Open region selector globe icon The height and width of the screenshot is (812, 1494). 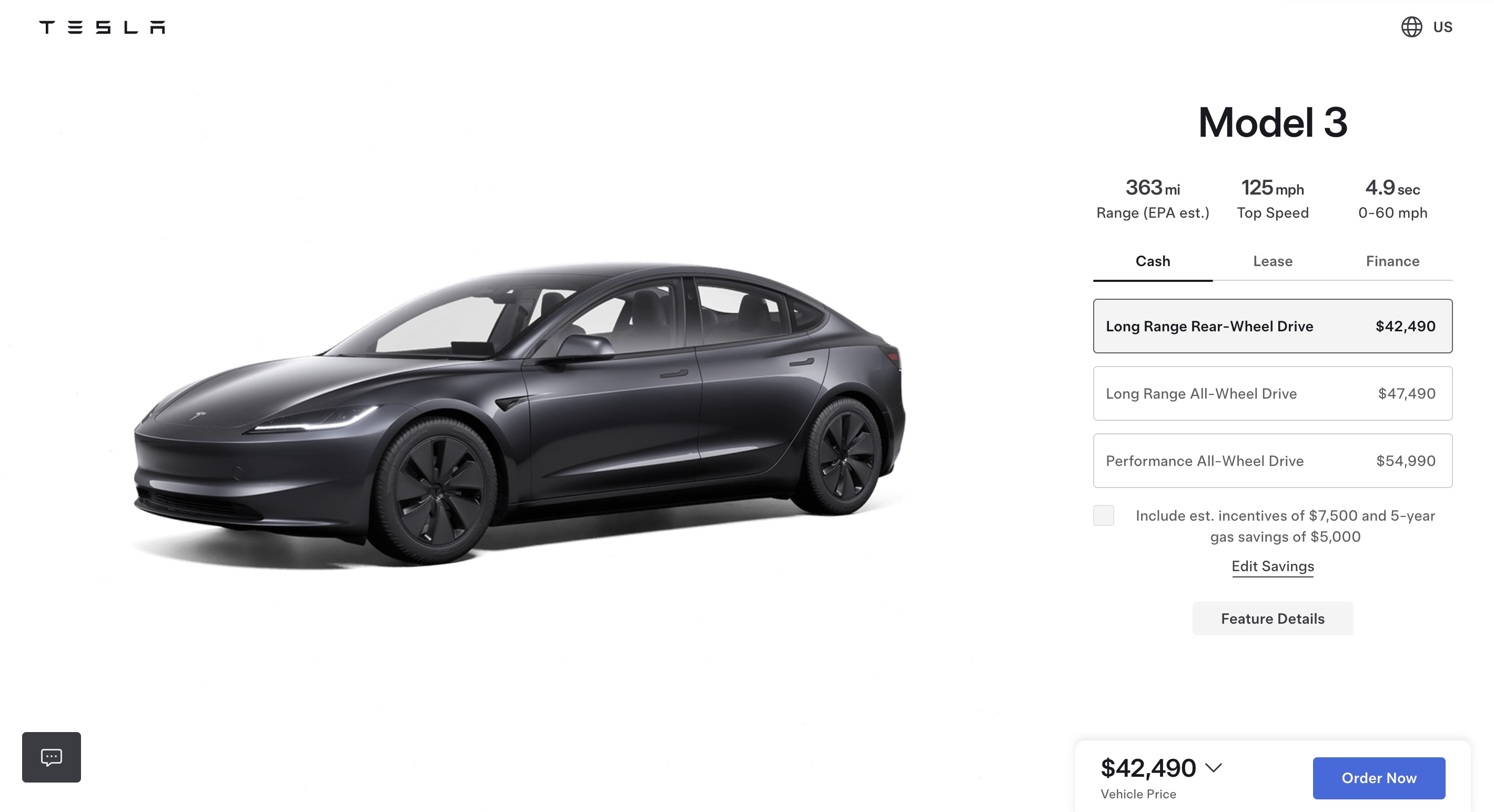(x=1411, y=27)
